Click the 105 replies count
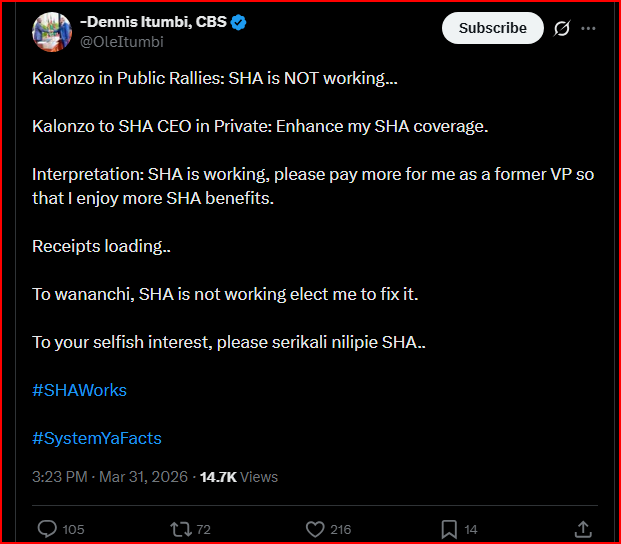 tap(73, 530)
